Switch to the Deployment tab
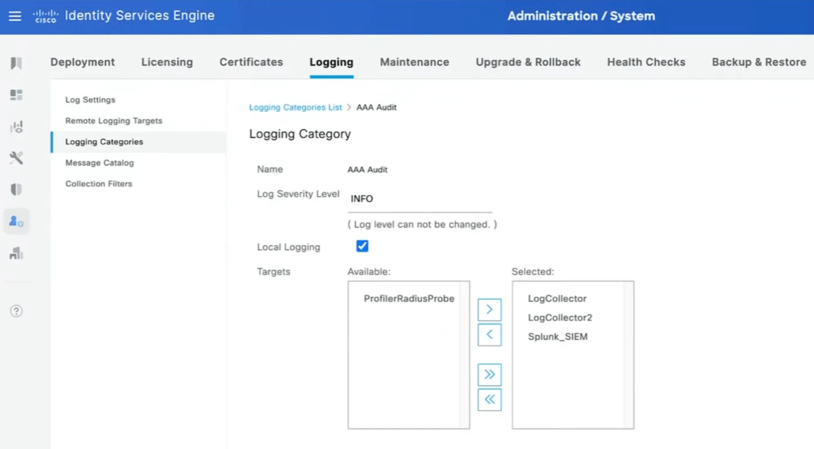 (x=83, y=62)
